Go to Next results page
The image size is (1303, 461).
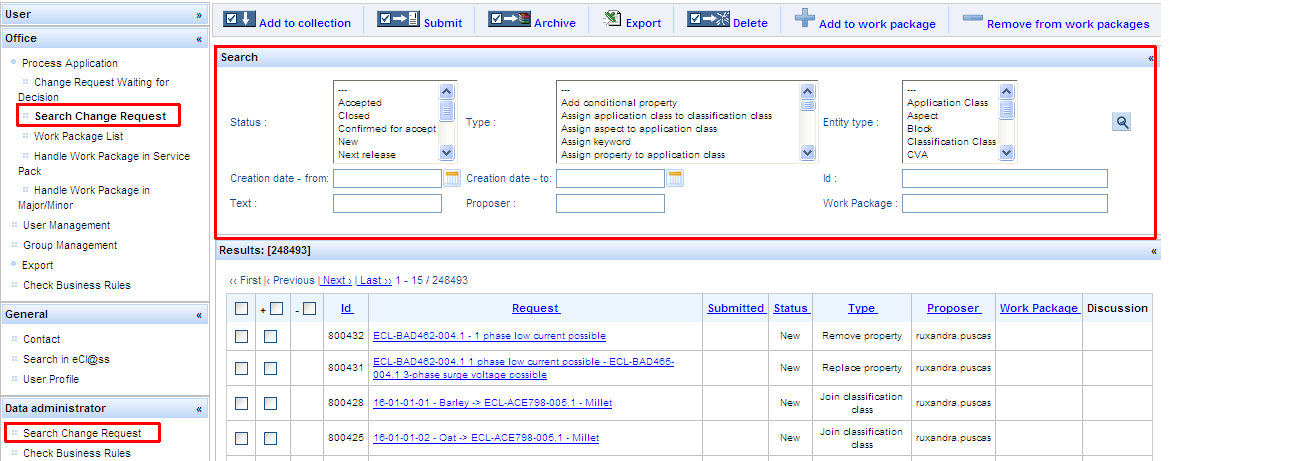pyautogui.click(x=336, y=280)
